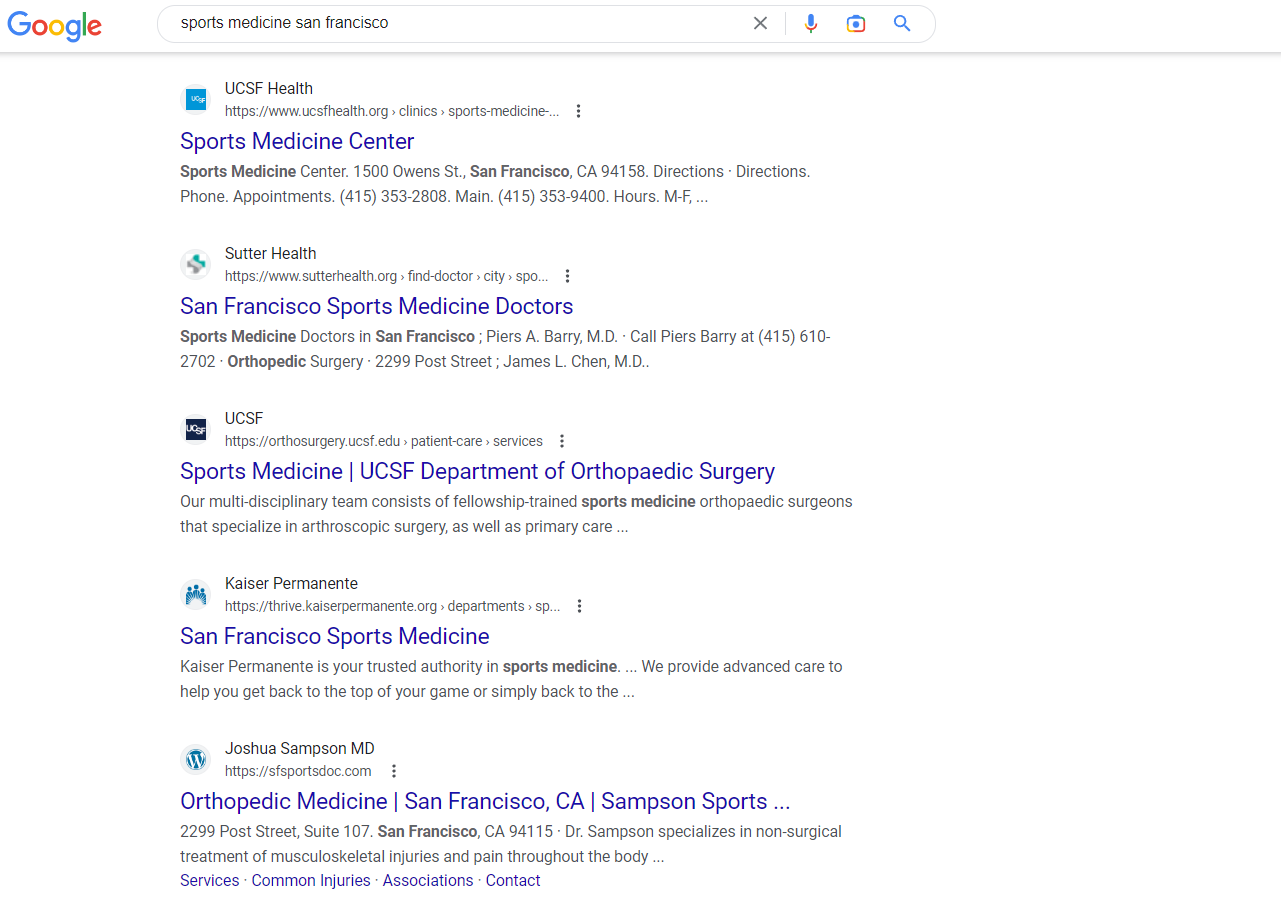Click the Sutter Health site name

pyautogui.click(x=271, y=253)
